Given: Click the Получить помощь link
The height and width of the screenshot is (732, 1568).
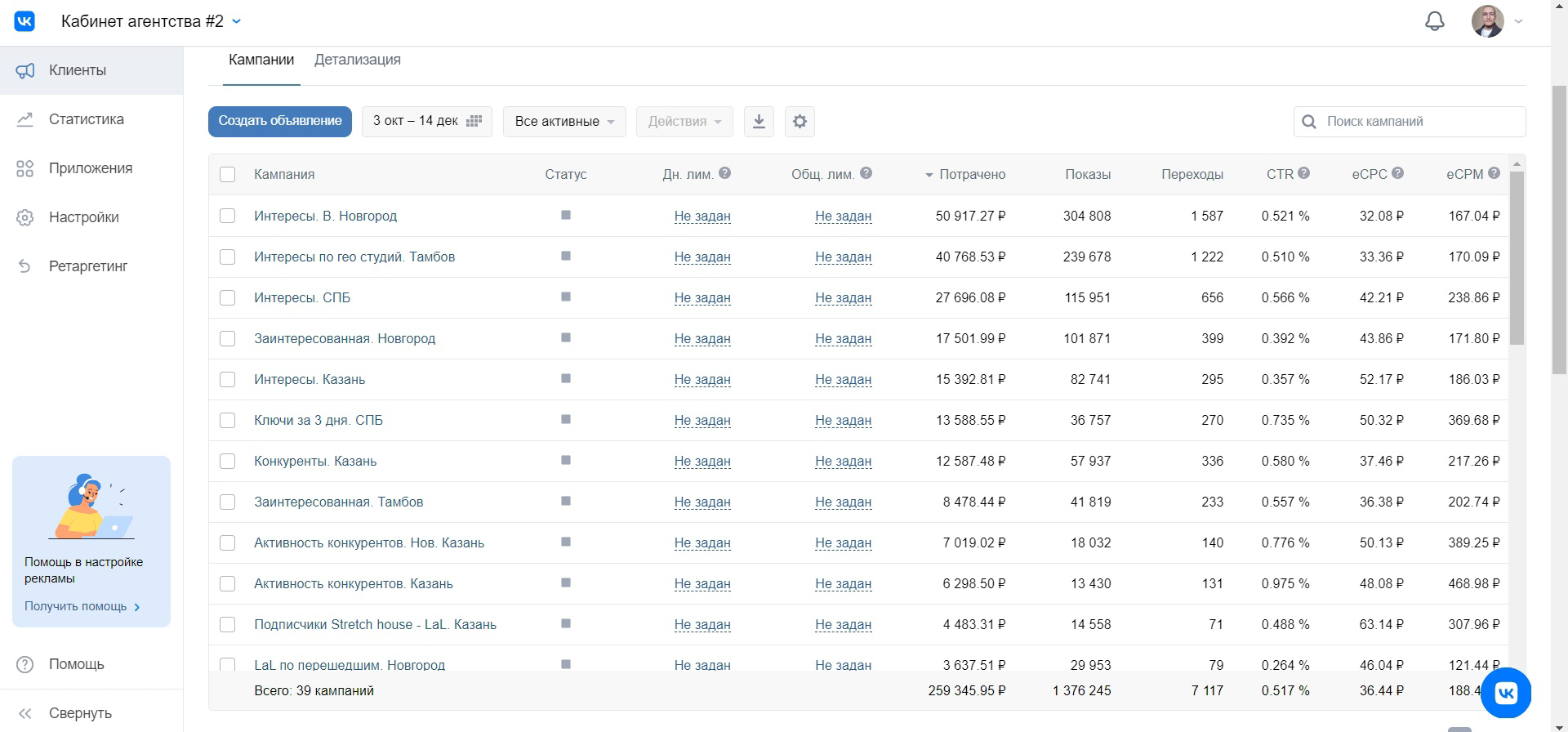Looking at the screenshot, I should pyautogui.click(x=82, y=606).
